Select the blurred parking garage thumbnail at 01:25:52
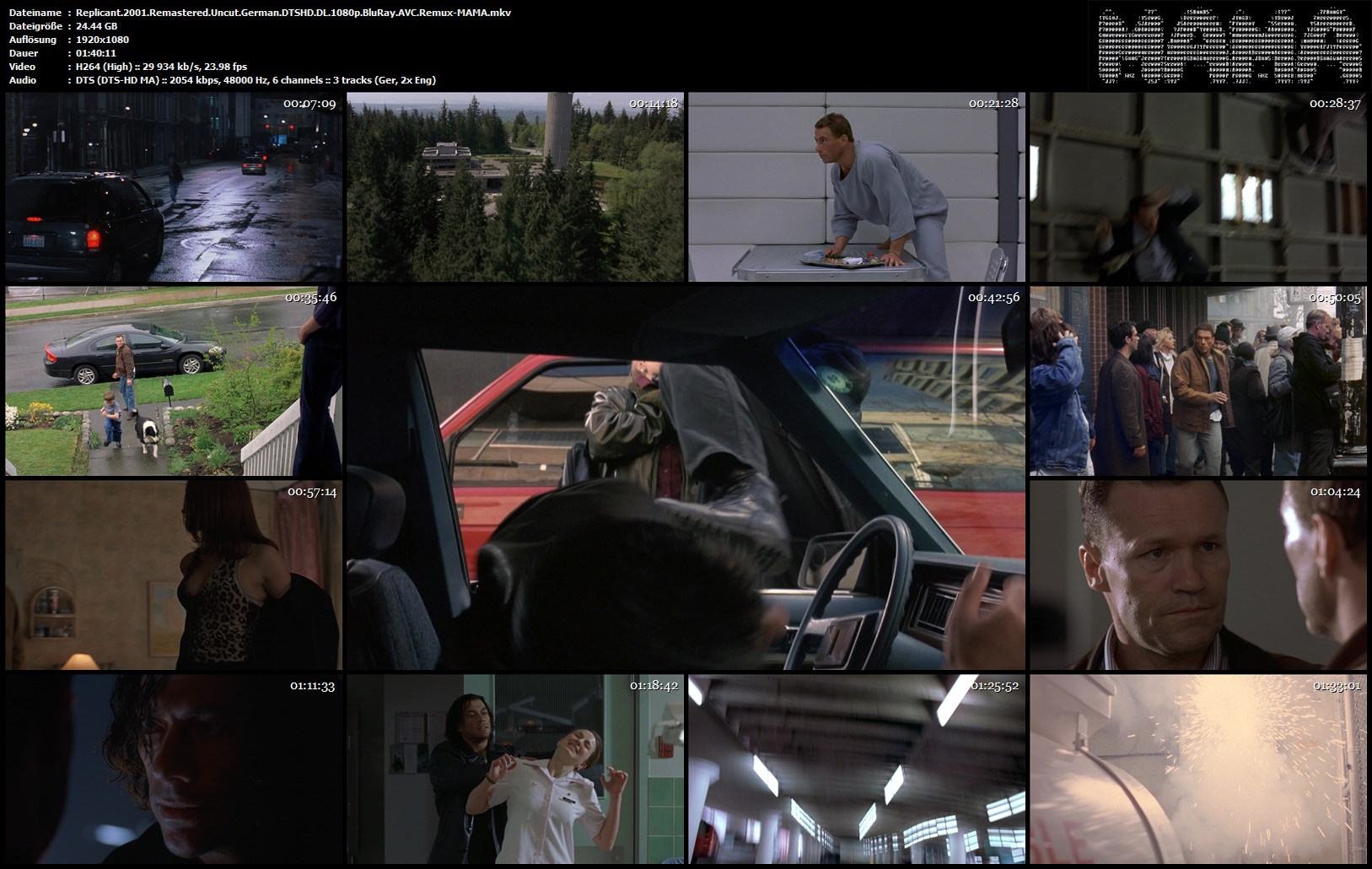 tap(857, 769)
